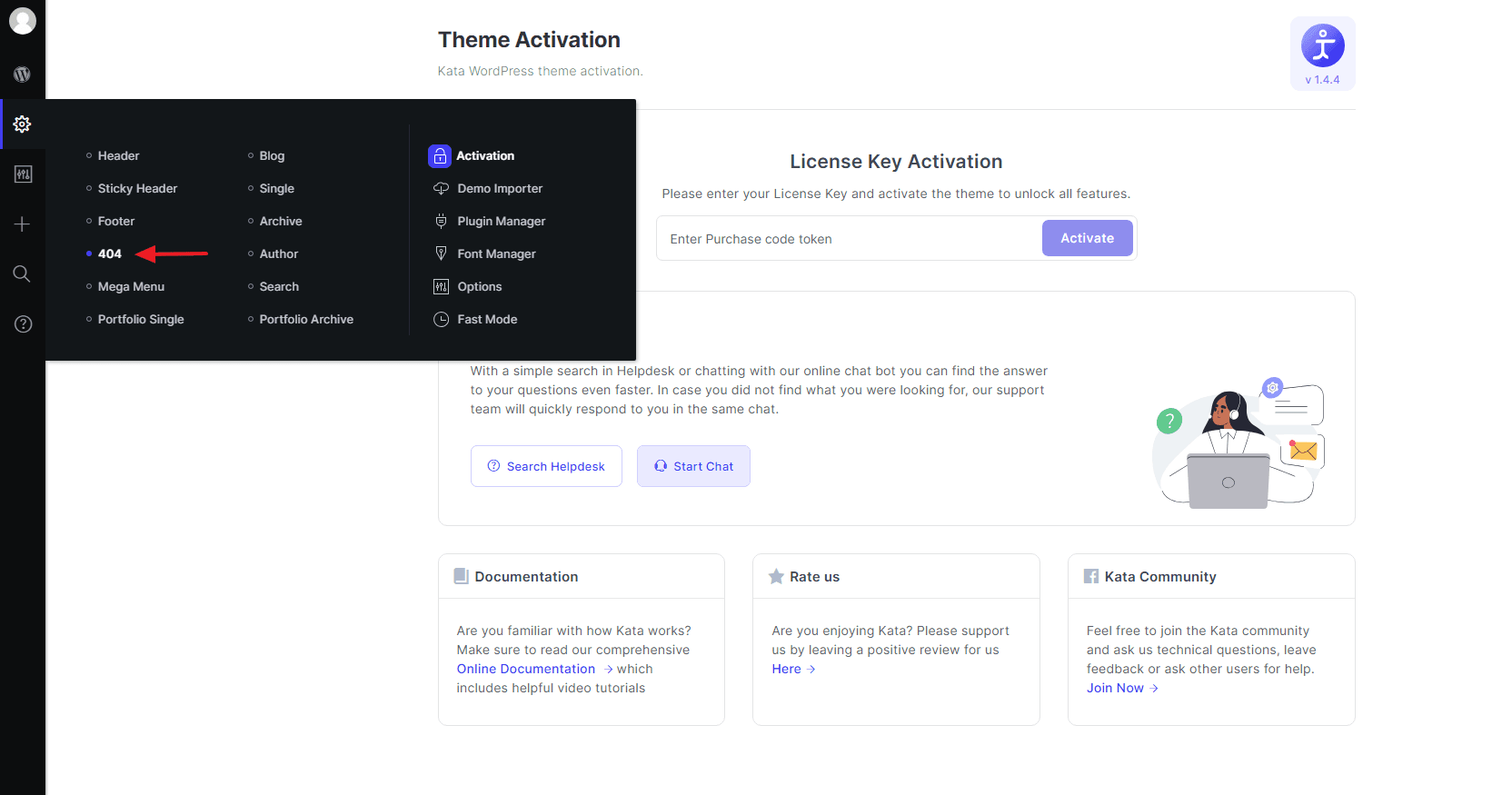Click the plus add-new sidebar icon
1512x795 pixels.
(x=23, y=224)
